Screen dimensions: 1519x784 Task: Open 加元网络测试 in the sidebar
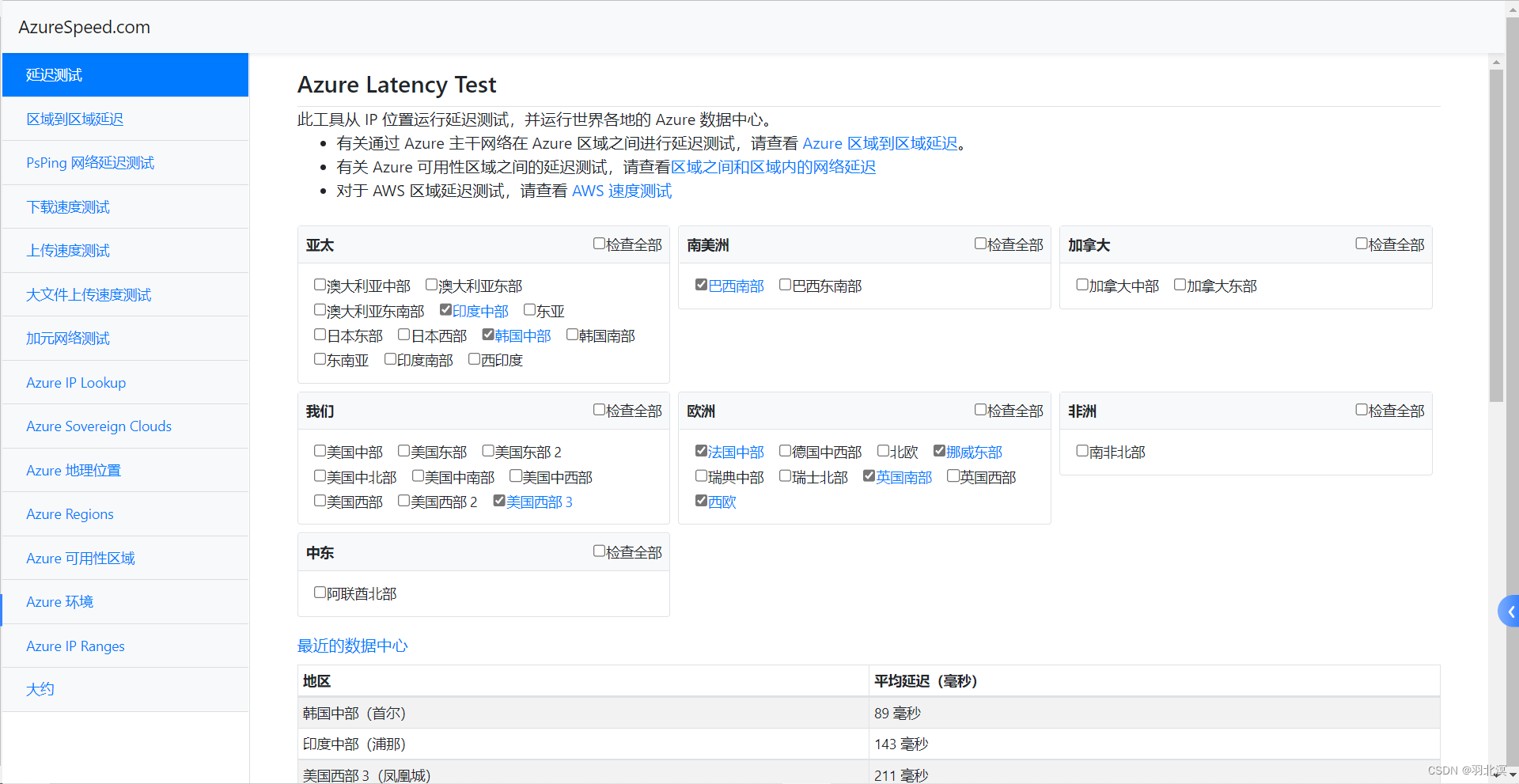126,339
